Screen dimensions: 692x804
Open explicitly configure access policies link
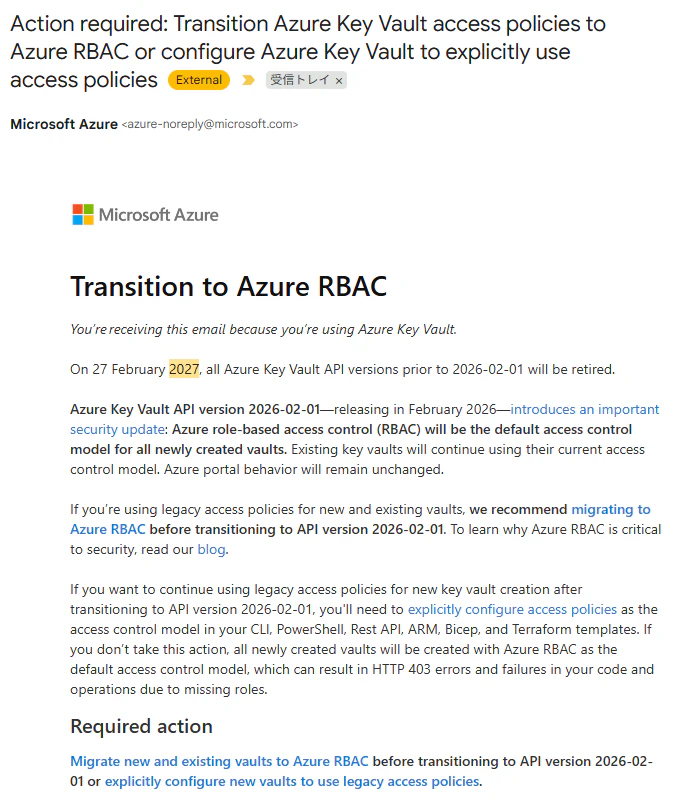pos(512,609)
